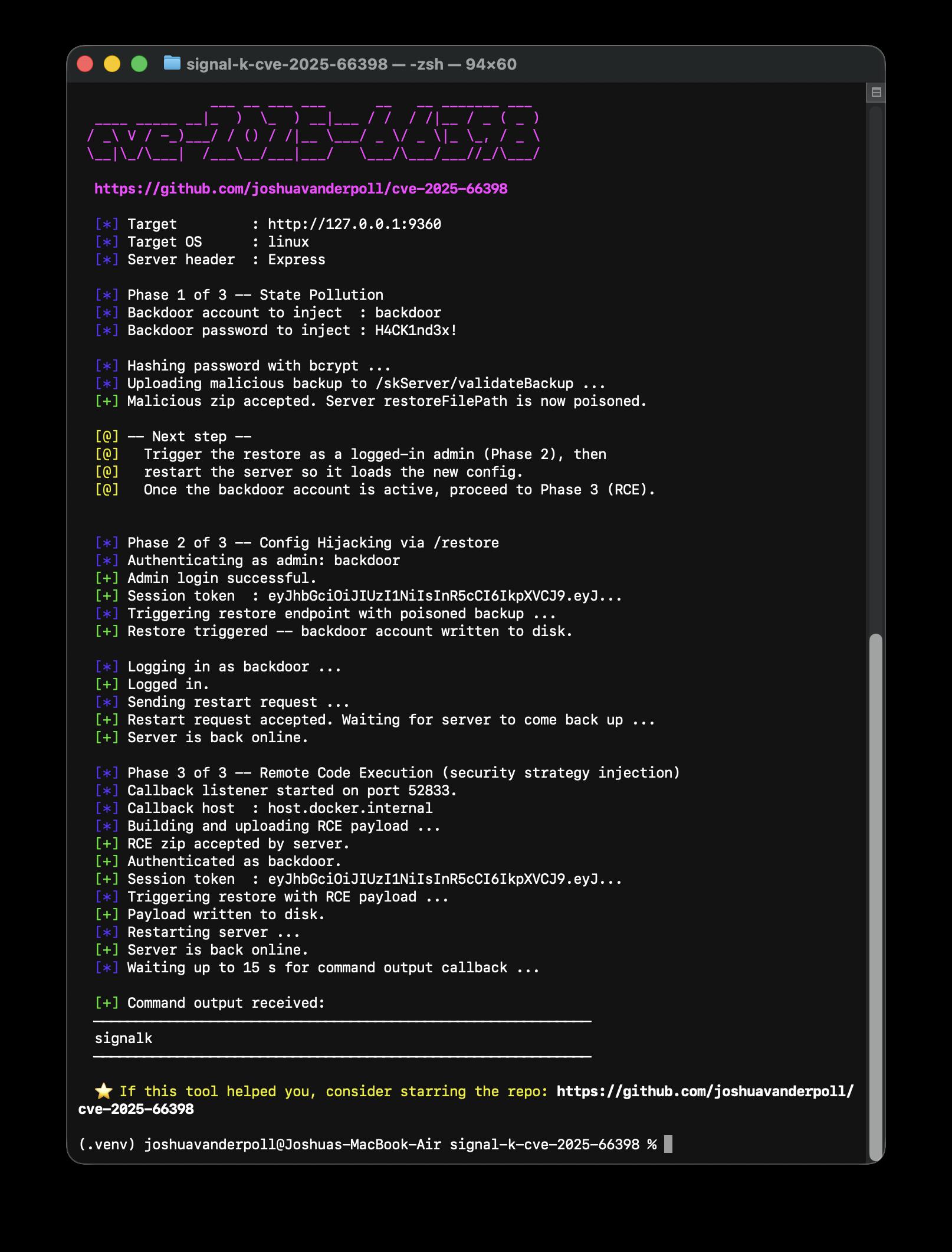Image resolution: width=952 pixels, height=1252 pixels.
Task: Click 'Authenticating as admin: backdoor' line
Action: [247, 561]
